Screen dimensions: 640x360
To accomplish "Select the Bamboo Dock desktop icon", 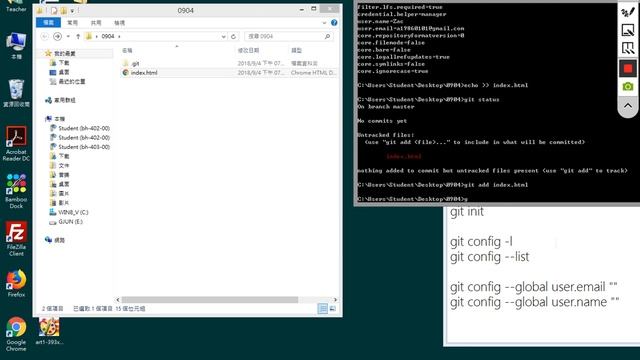I will tap(16, 191).
